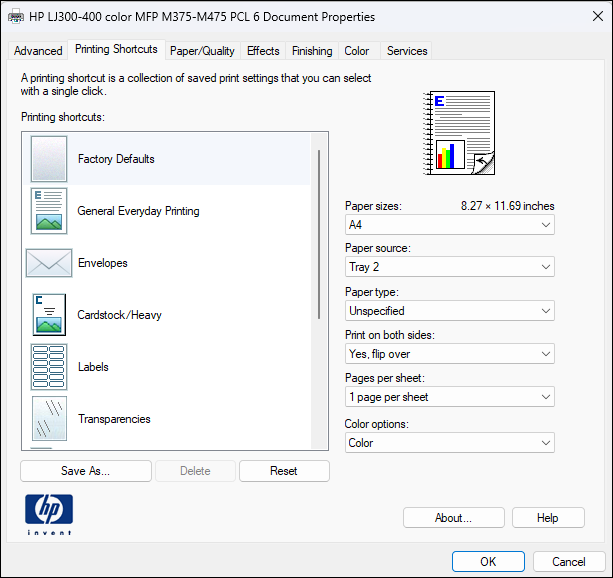Select the Factory Defaults shortcut icon
Screen dimensions: 613x578
coord(49,159)
